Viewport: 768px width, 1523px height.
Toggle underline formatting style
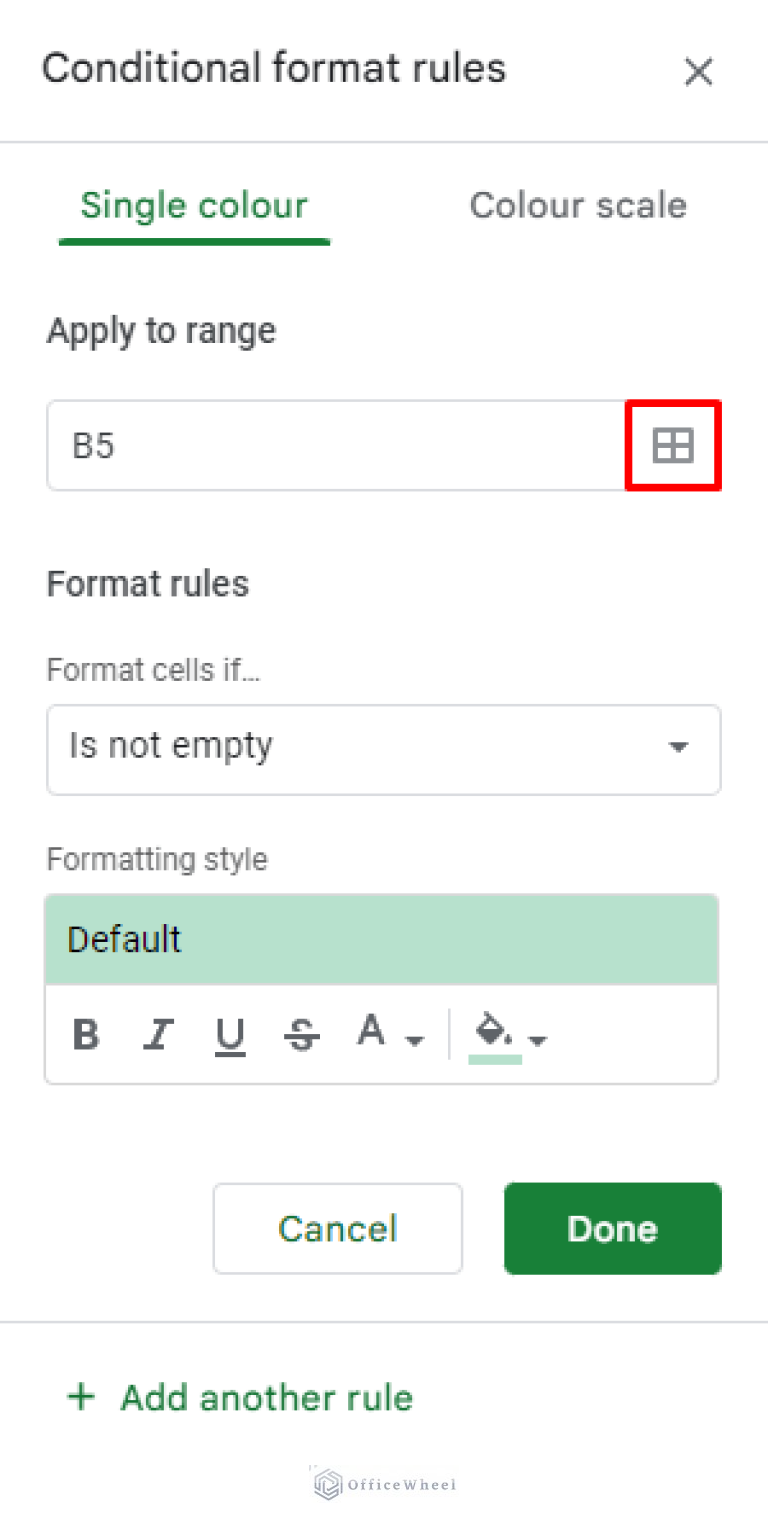pyautogui.click(x=230, y=1034)
